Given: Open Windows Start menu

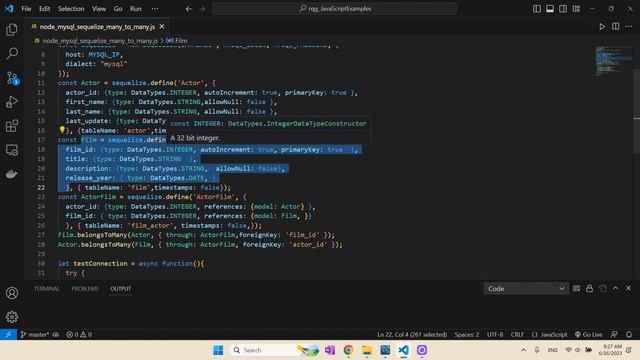Looking at the screenshot, I should pos(218,350).
